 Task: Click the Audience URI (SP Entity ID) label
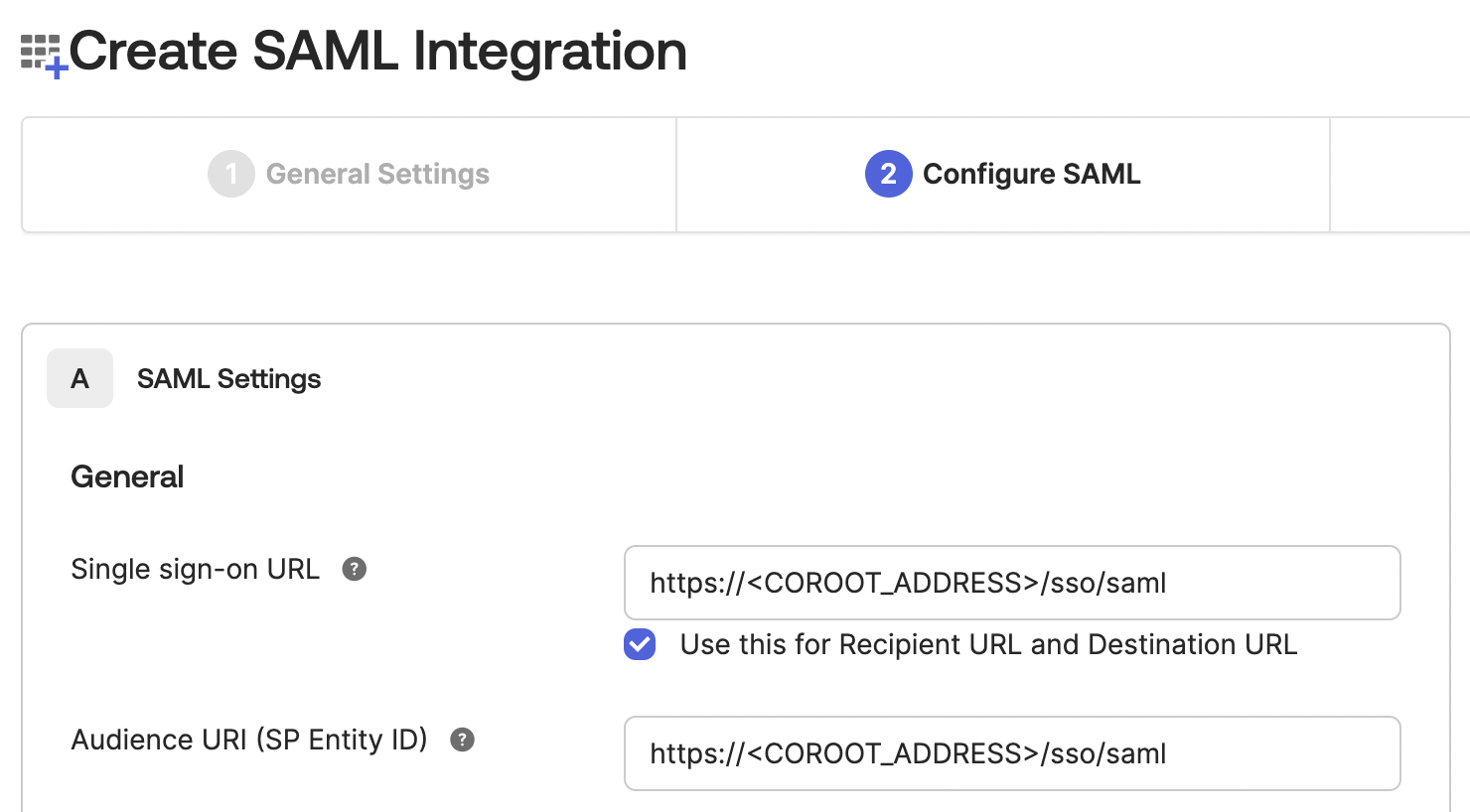pyautogui.click(x=249, y=740)
